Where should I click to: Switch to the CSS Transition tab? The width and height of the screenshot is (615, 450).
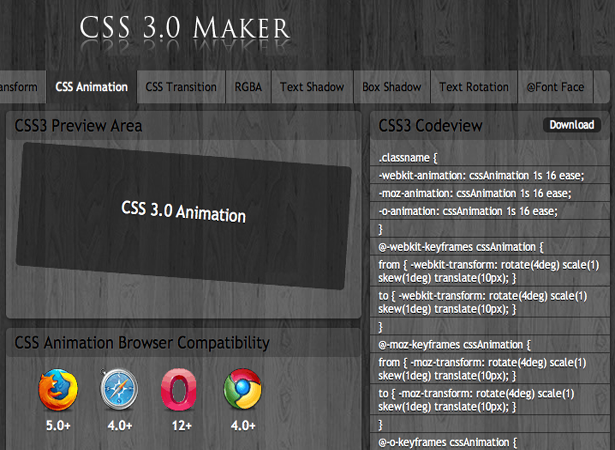[x=181, y=87]
